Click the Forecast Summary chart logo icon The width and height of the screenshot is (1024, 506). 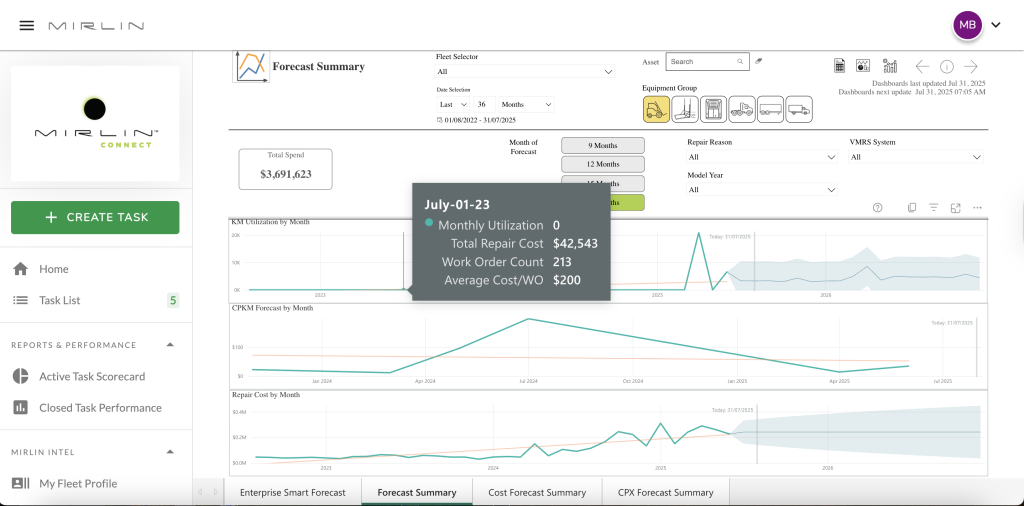251,66
